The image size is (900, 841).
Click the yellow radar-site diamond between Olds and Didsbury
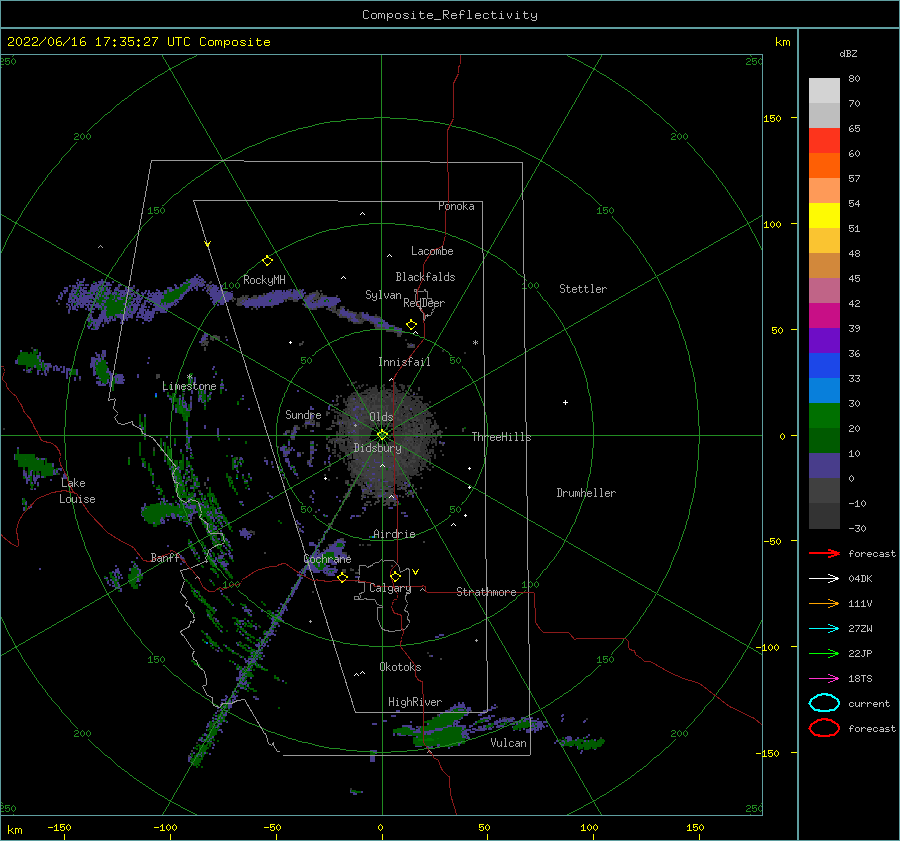(x=382, y=435)
